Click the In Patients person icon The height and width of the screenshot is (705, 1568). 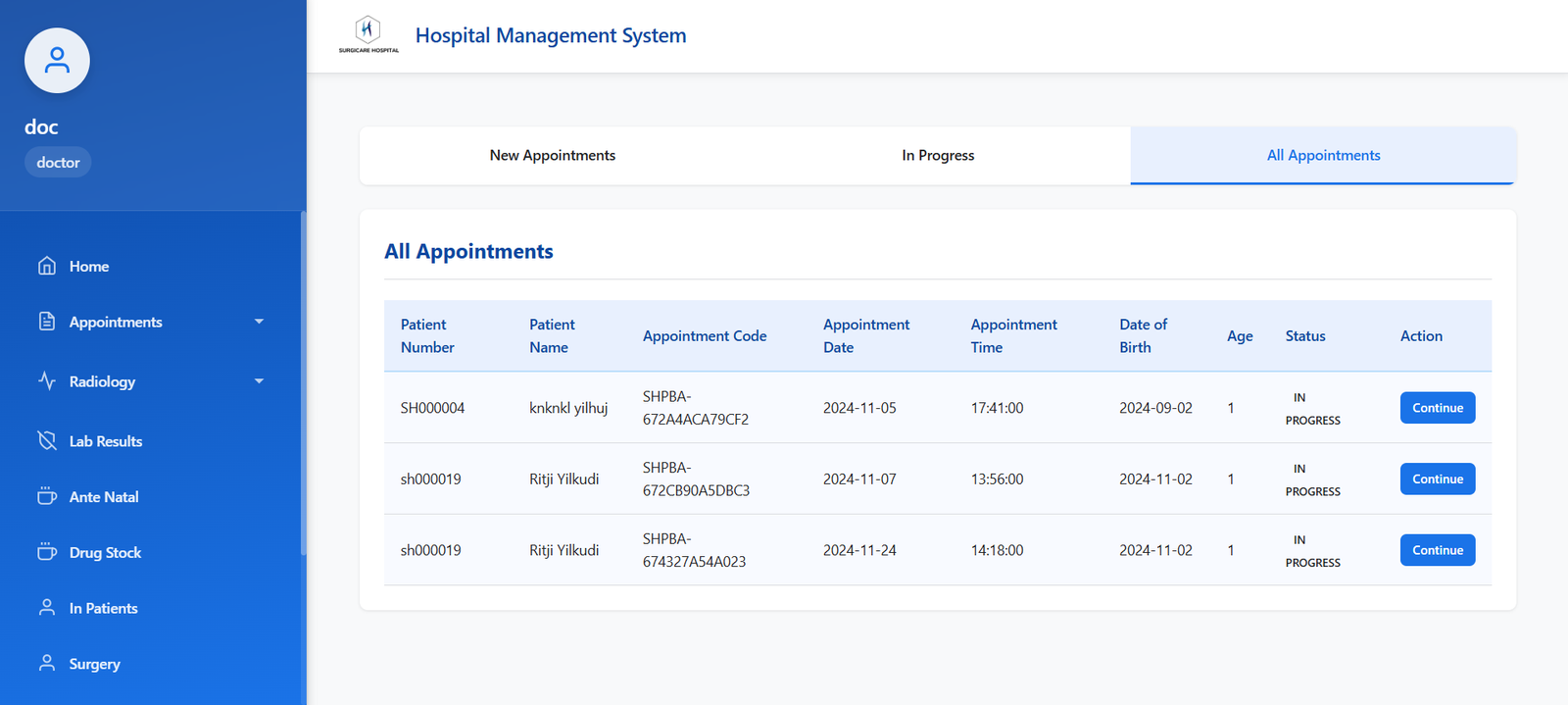point(47,608)
